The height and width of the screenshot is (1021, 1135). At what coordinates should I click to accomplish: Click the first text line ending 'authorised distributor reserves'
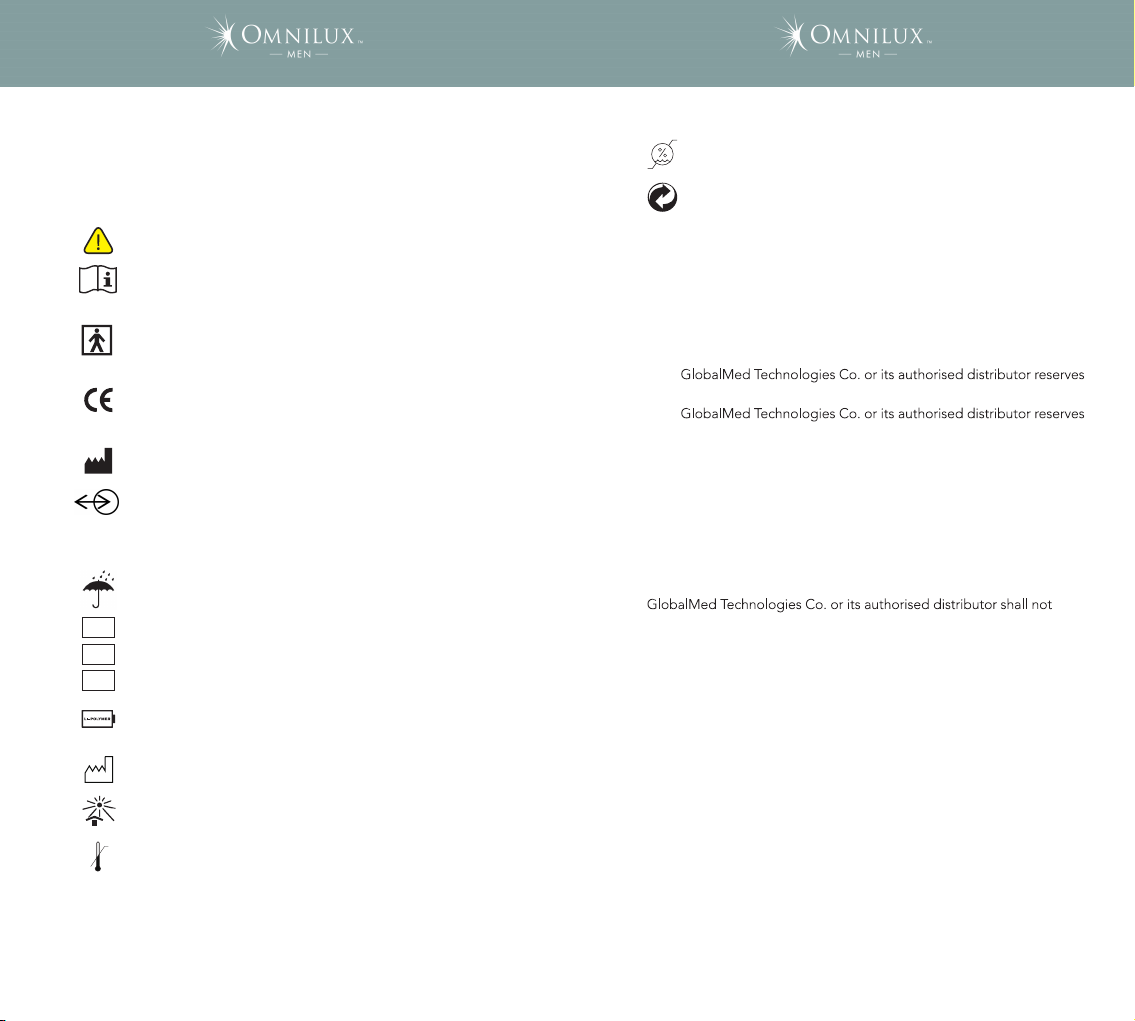[882, 375]
